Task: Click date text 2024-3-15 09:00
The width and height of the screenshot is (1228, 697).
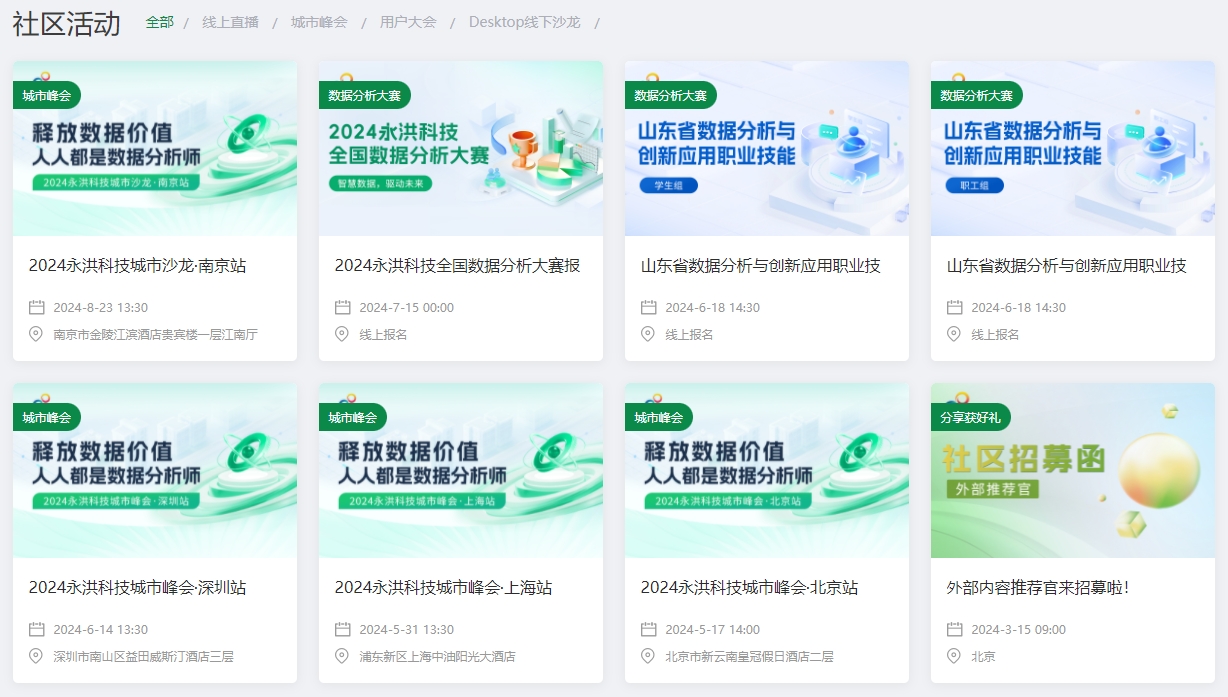Action: click(x=1019, y=630)
